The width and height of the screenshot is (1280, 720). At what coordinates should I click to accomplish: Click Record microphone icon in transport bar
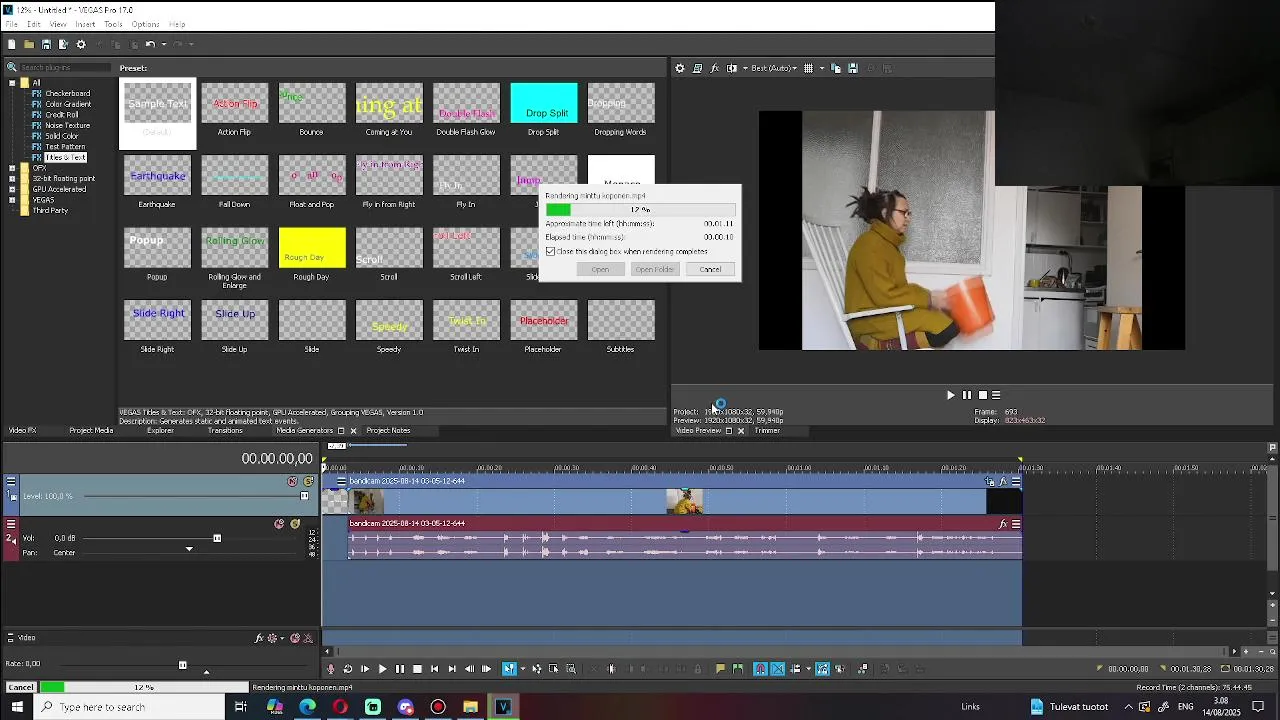331,669
